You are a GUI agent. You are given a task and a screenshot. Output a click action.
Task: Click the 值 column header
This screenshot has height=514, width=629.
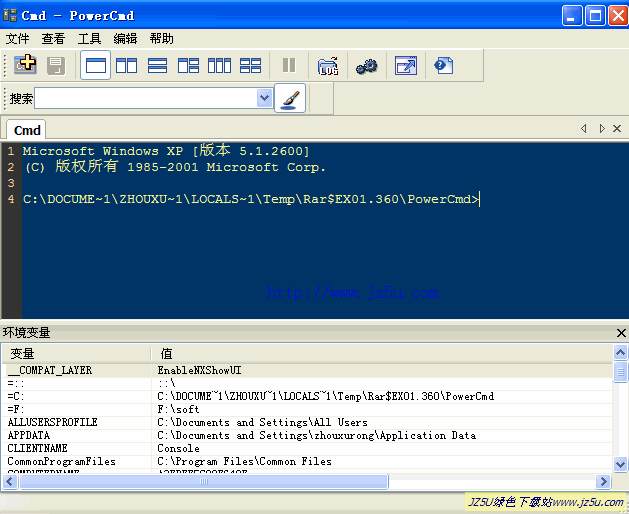(x=383, y=354)
